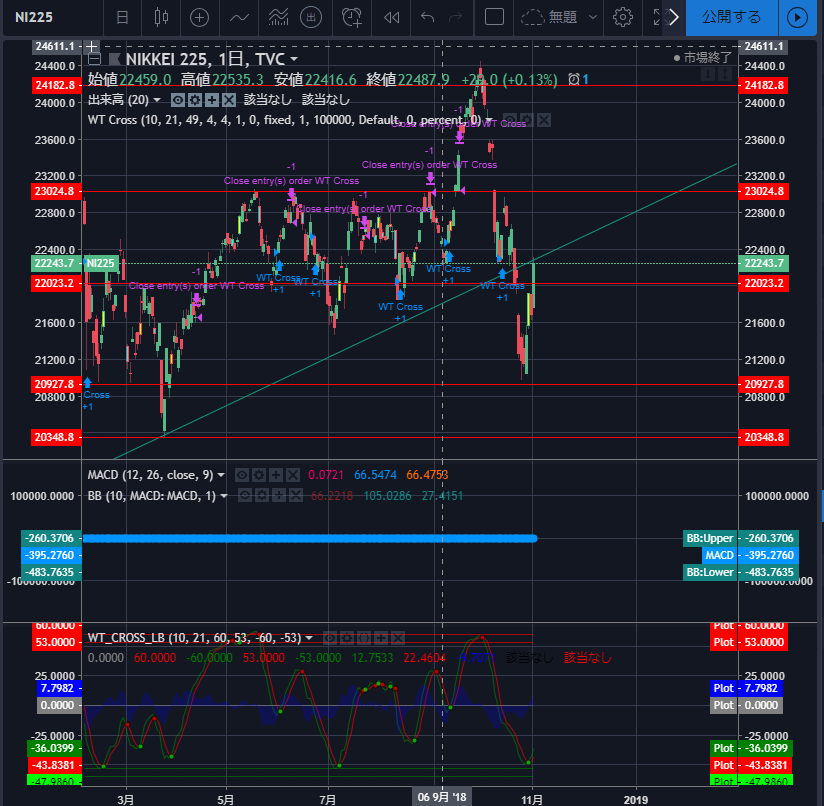Create an alert with the alarm-clock icon

[352, 17]
